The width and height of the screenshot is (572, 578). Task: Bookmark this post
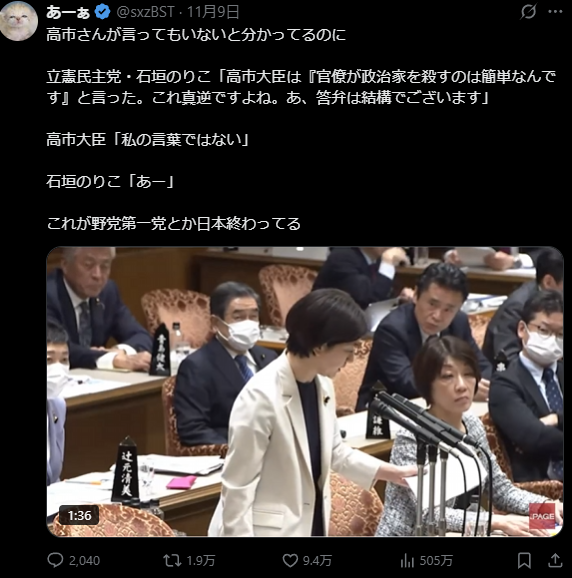524,561
